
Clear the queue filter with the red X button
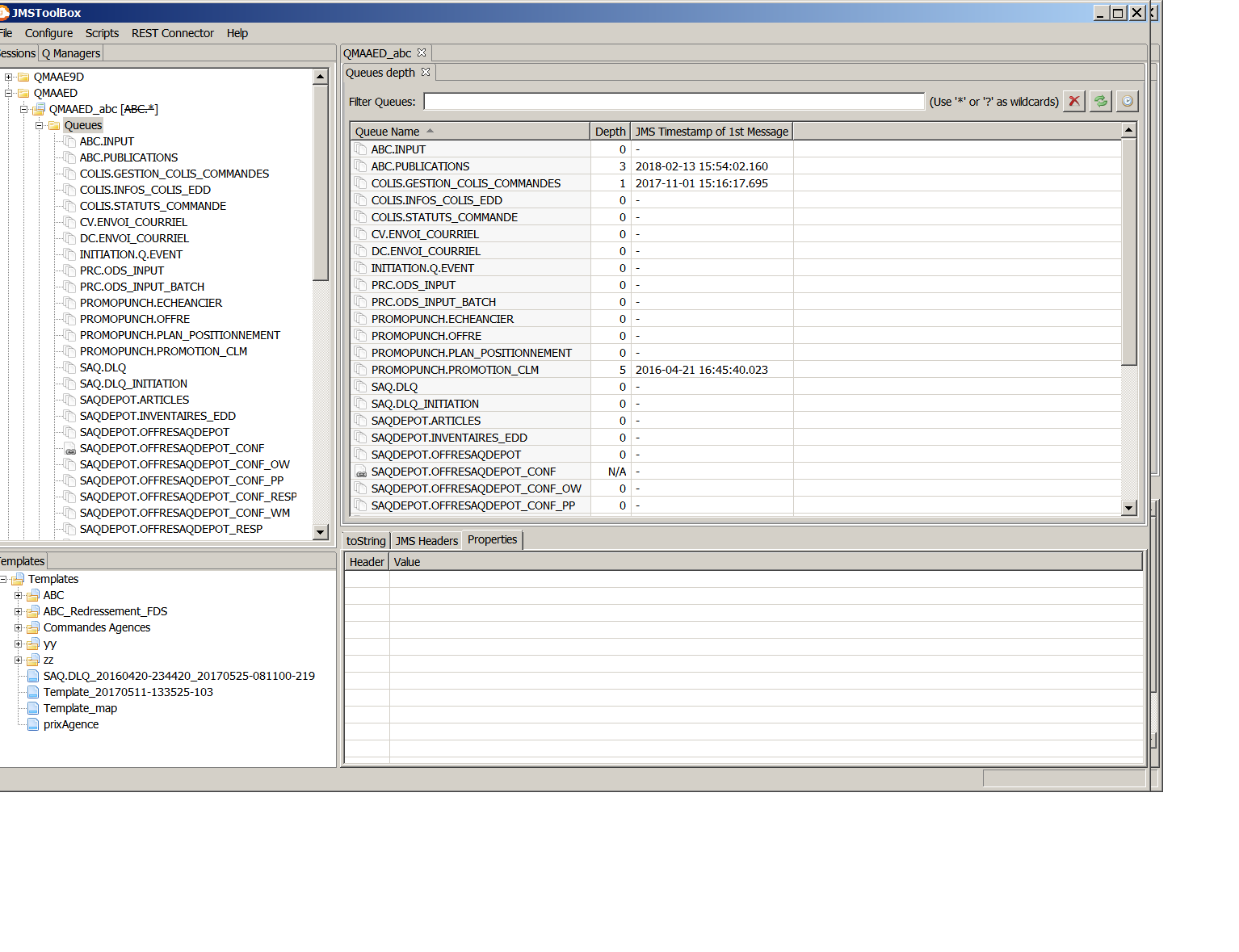pyautogui.click(x=1074, y=101)
